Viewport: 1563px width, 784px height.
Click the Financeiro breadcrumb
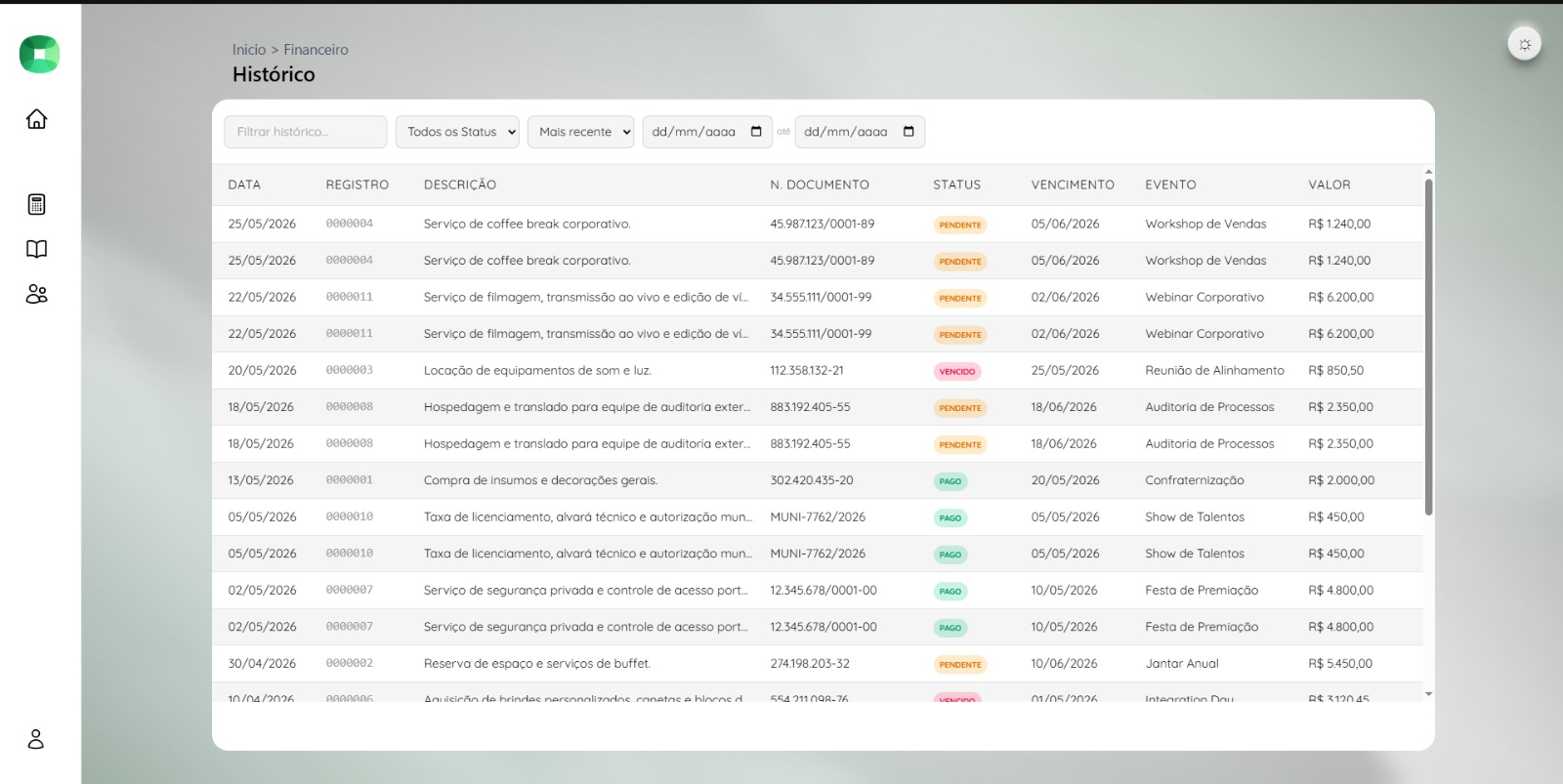click(x=316, y=50)
